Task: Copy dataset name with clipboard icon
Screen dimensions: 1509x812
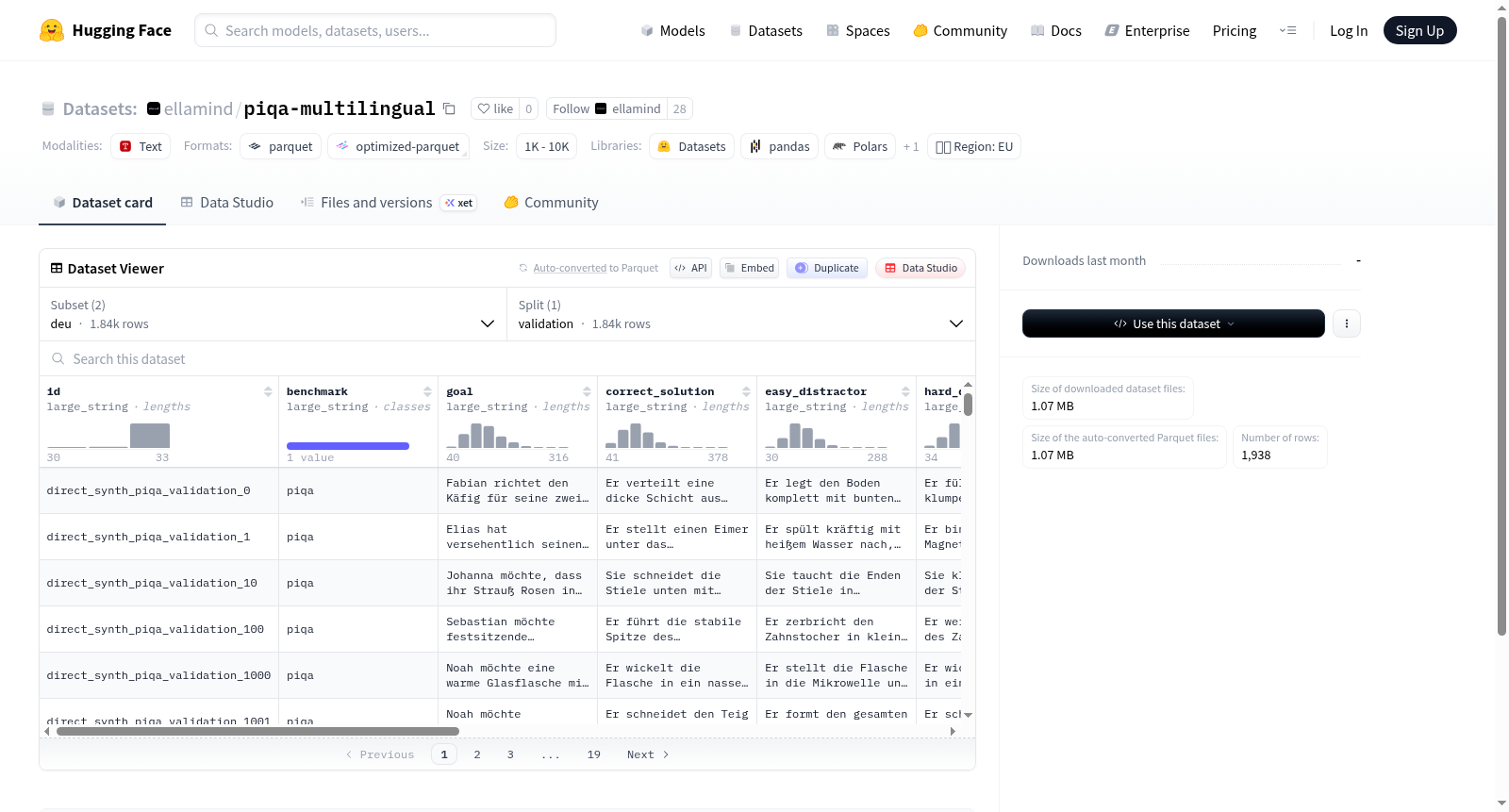Action: pos(450,108)
